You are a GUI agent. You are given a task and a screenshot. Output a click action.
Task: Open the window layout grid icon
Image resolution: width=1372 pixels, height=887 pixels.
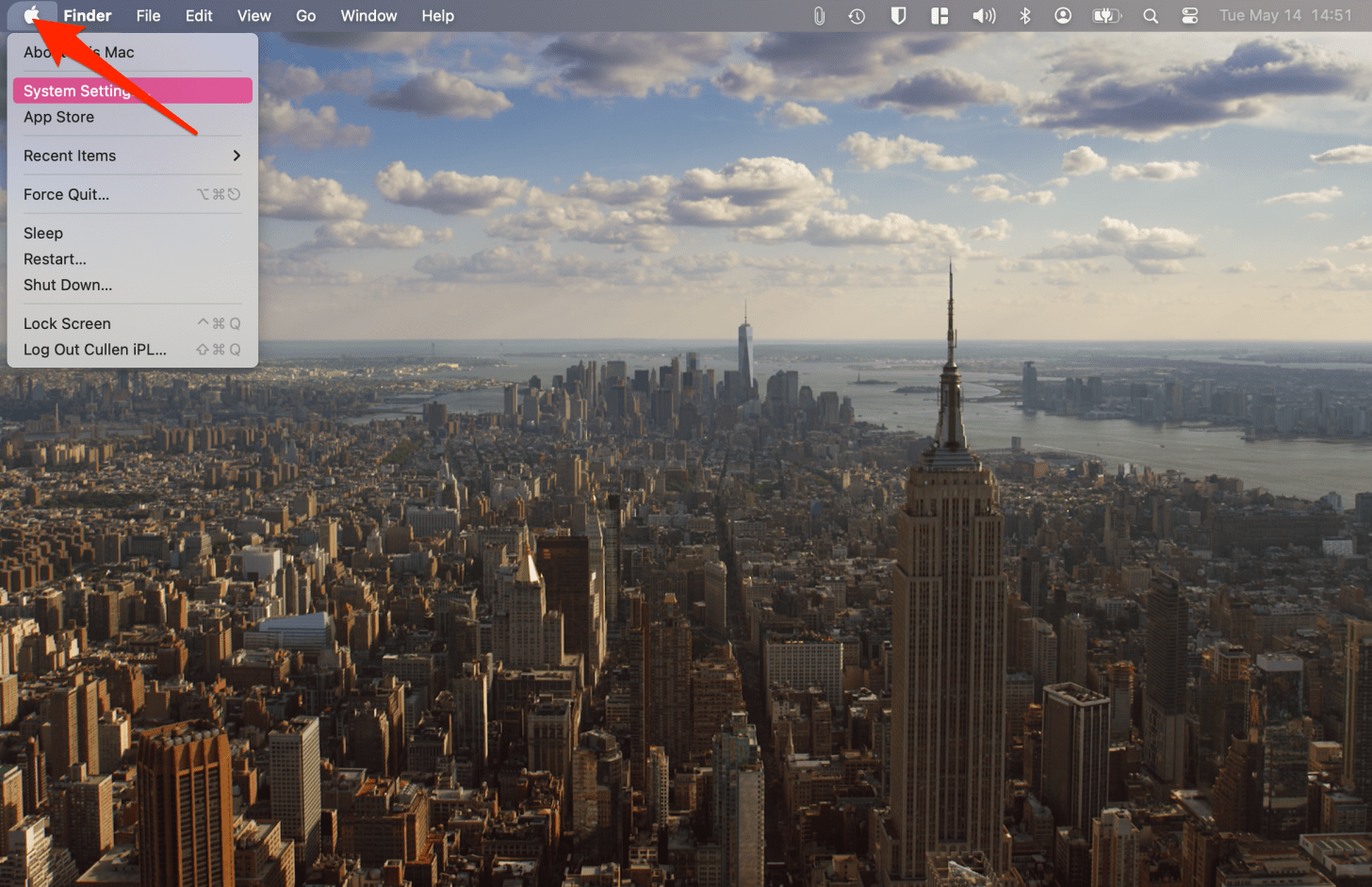pos(939,16)
